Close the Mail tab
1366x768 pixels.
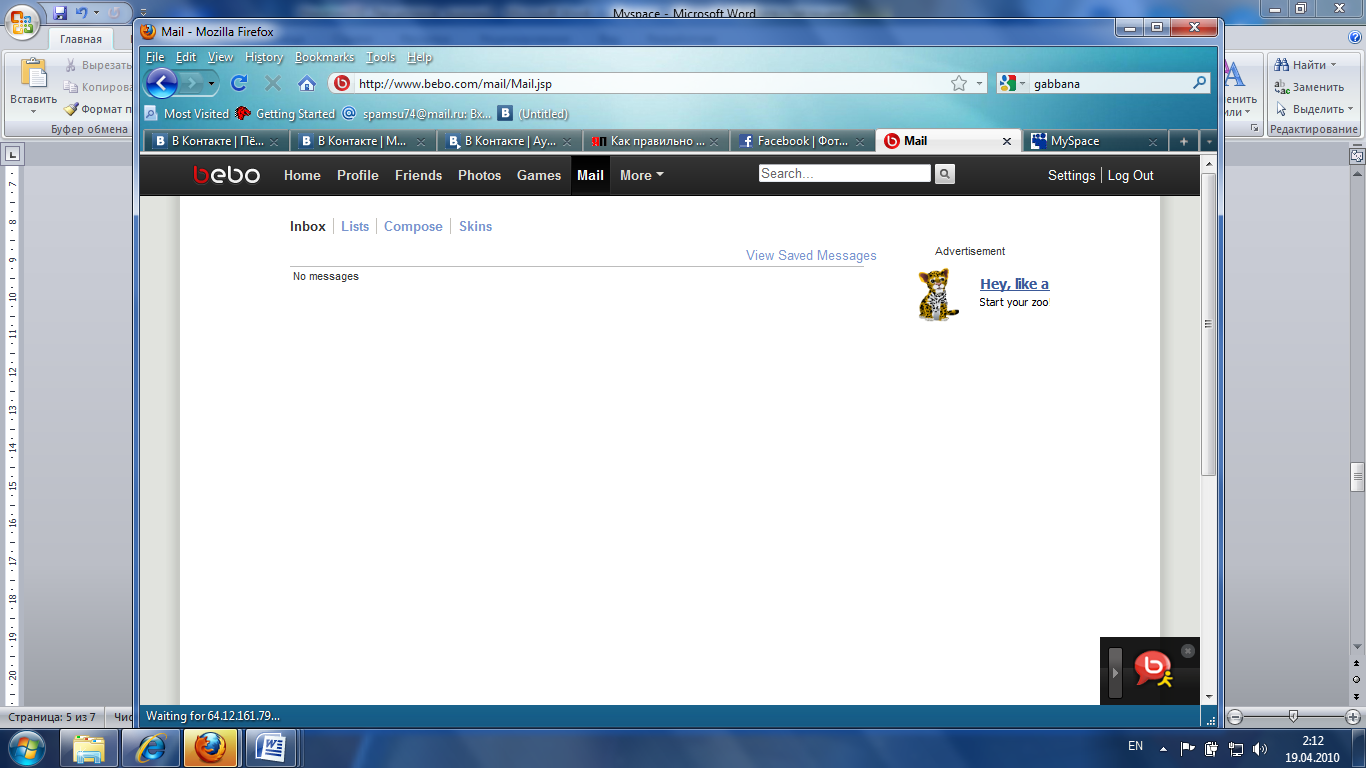(x=1007, y=141)
